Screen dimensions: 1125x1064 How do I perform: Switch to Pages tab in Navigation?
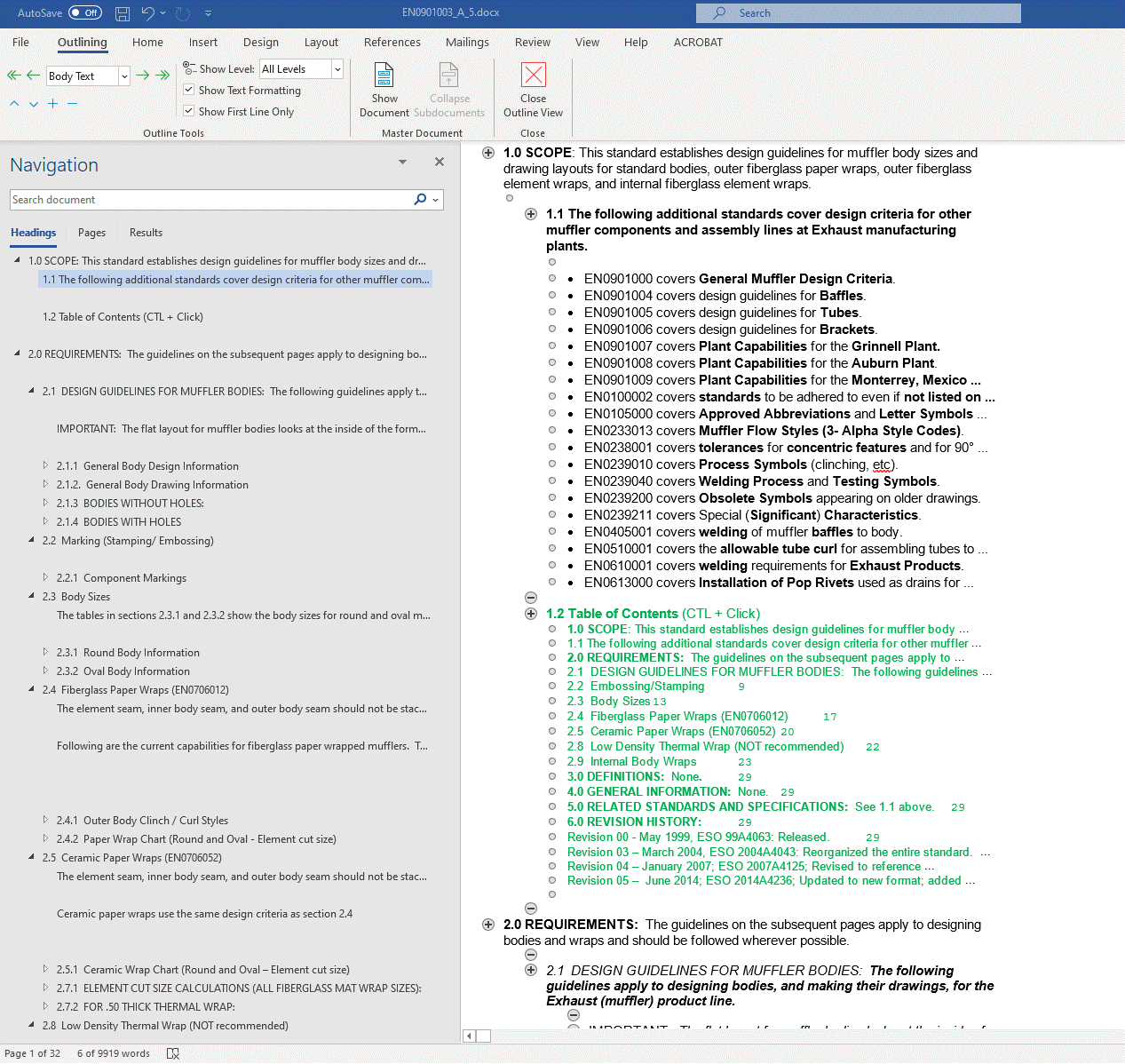[x=91, y=233]
